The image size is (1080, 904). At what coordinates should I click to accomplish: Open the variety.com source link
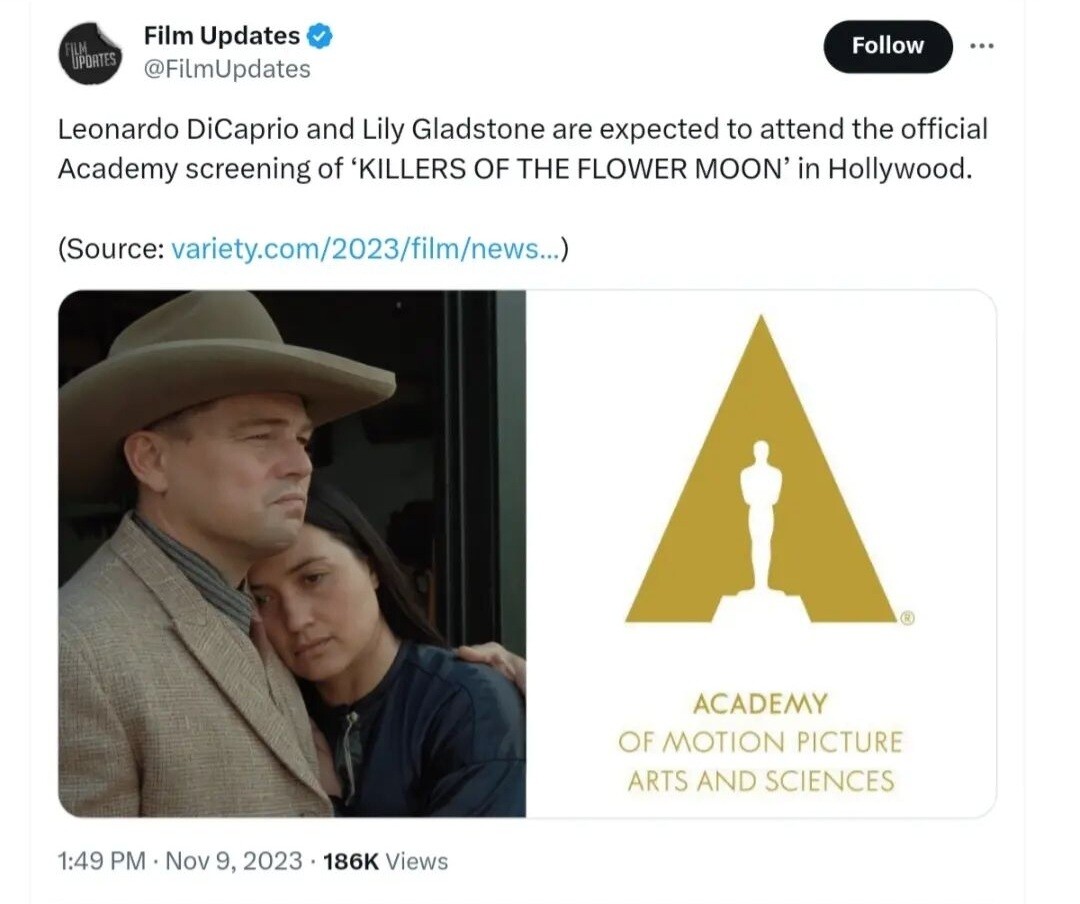tap(366, 249)
